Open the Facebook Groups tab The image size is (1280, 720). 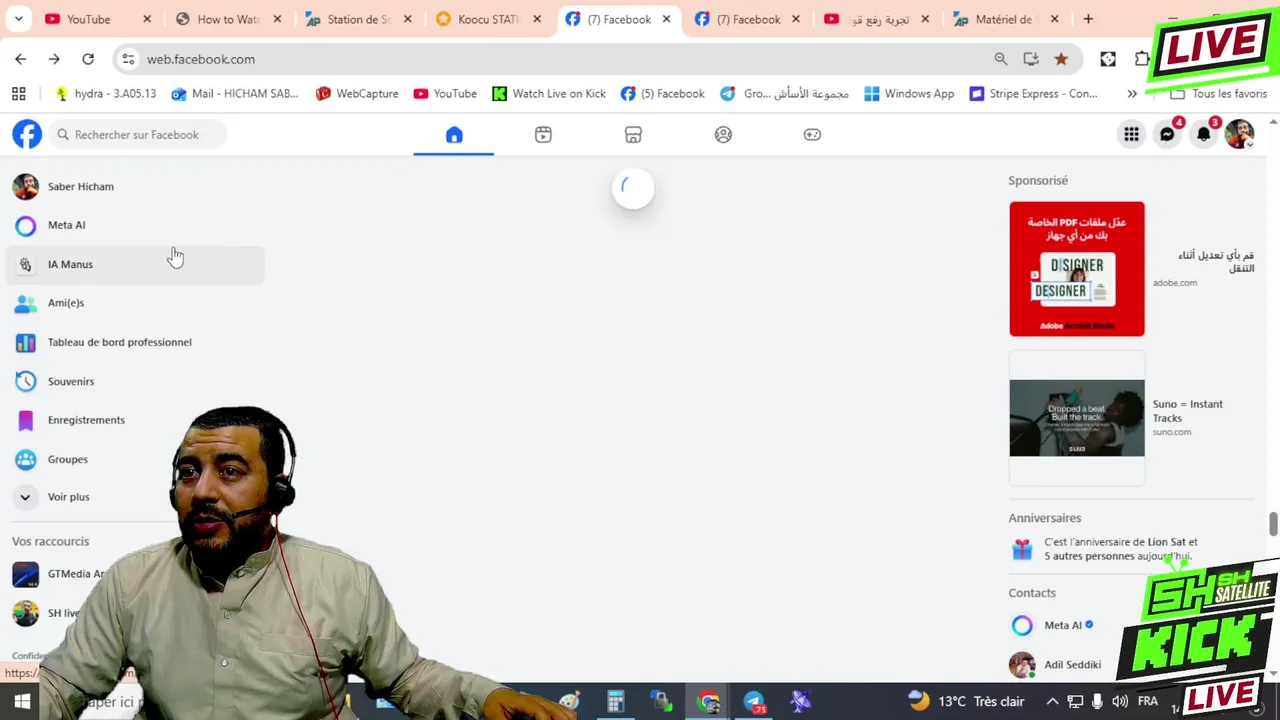(723, 135)
